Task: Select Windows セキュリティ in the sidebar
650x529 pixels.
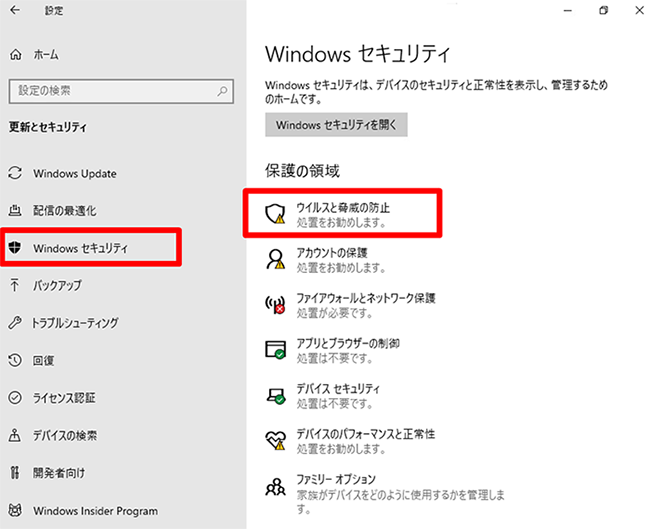Action: click(x=81, y=248)
